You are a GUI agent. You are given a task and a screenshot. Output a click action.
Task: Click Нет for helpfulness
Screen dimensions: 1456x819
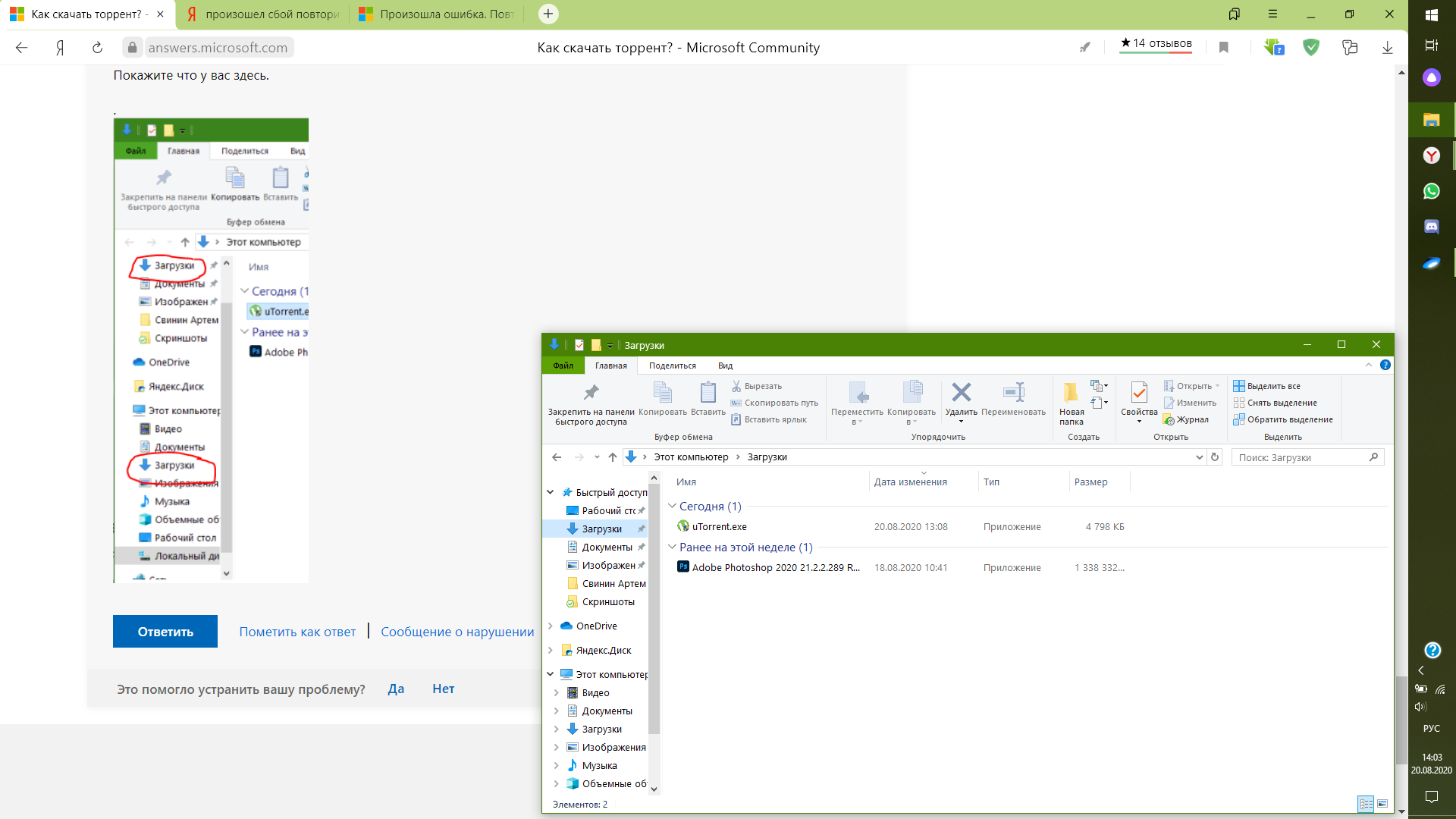point(443,689)
